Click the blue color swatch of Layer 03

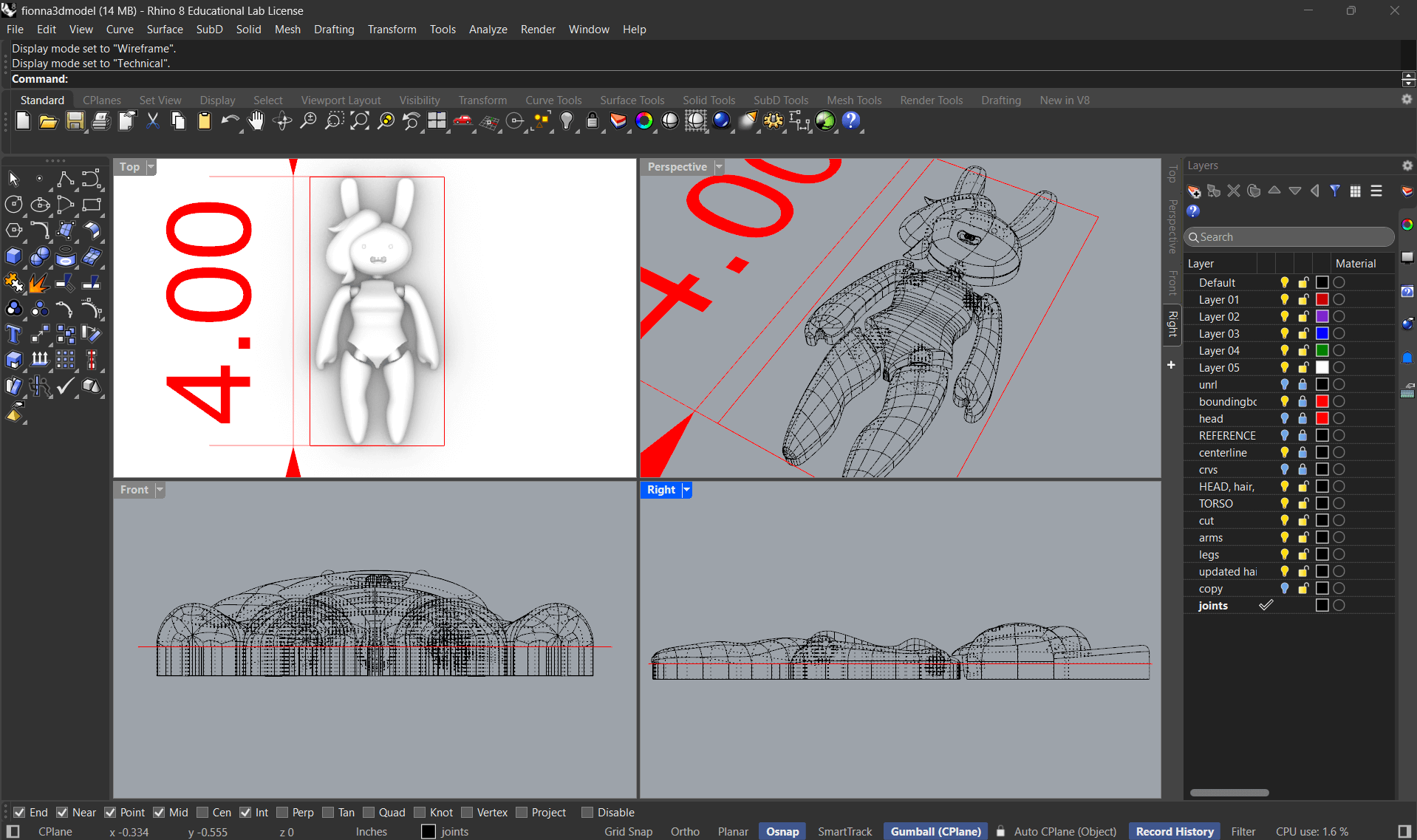click(1322, 334)
